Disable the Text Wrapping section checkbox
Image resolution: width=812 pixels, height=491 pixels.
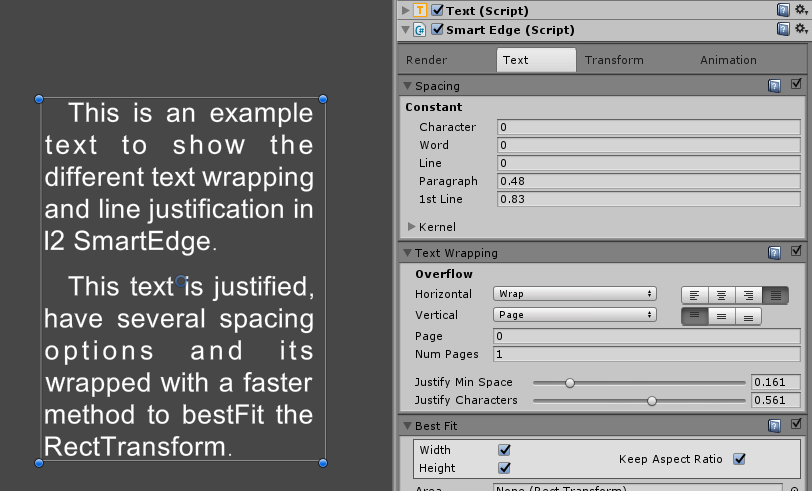796,253
